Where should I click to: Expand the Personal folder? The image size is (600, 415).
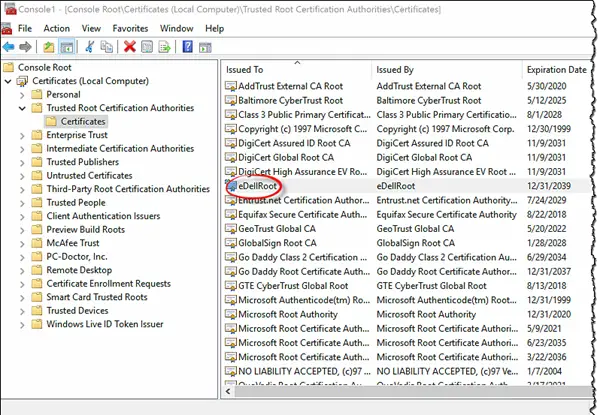pyautogui.click(x=22, y=95)
